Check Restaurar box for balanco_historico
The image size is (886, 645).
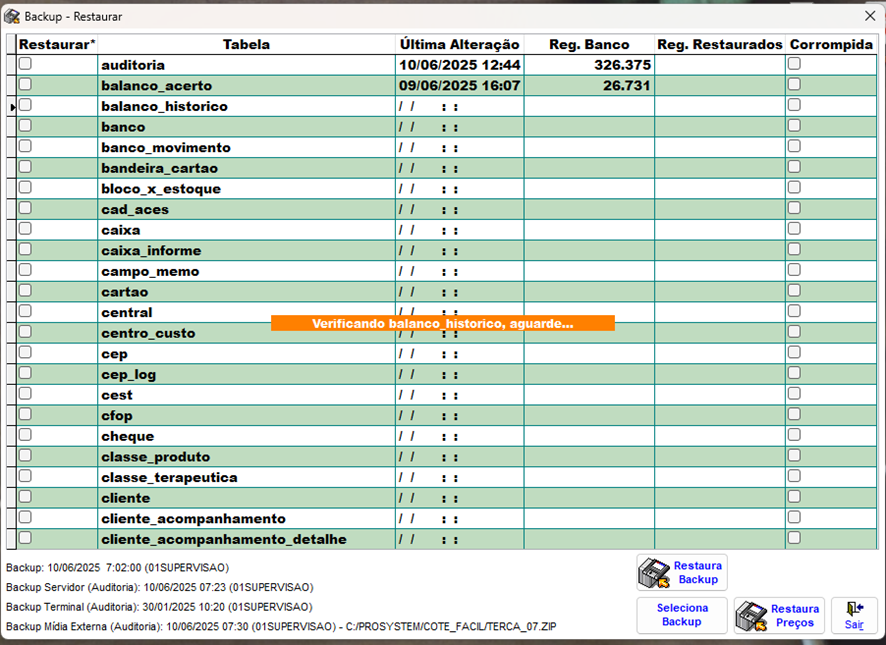[x=25, y=105]
